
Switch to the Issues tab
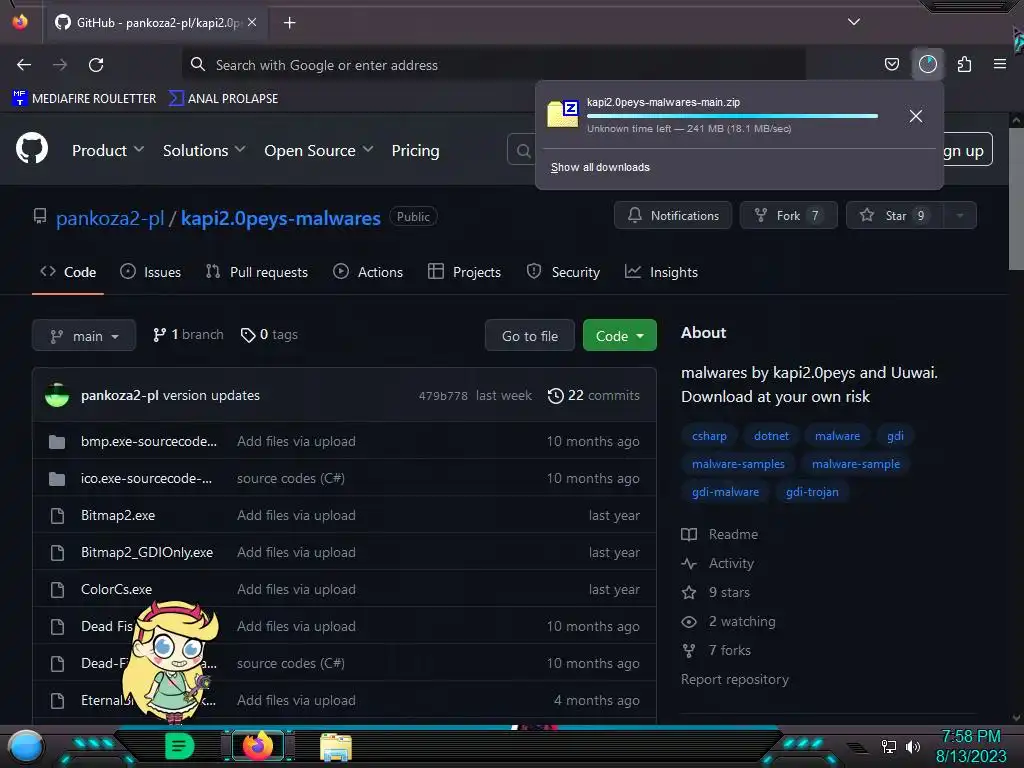click(150, 272)
